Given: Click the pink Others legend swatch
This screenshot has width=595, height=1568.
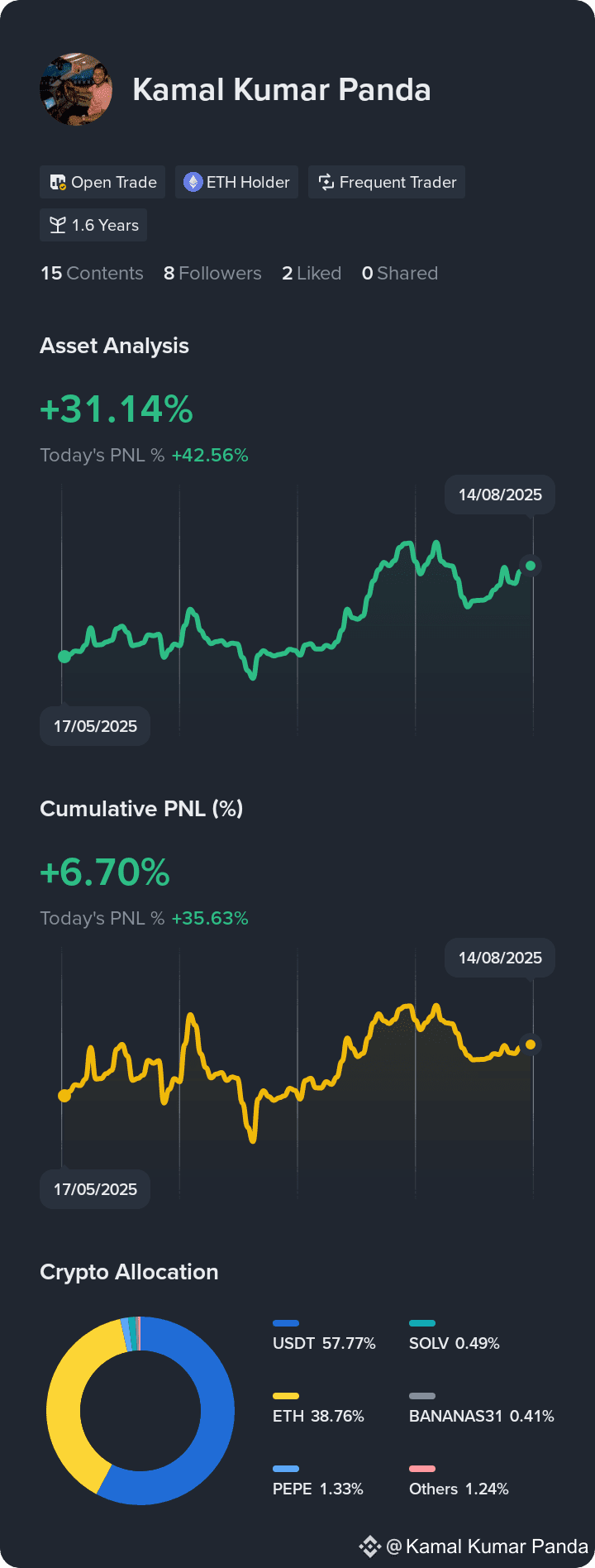Looking at the screenshot, I should tap(422, 1469).
